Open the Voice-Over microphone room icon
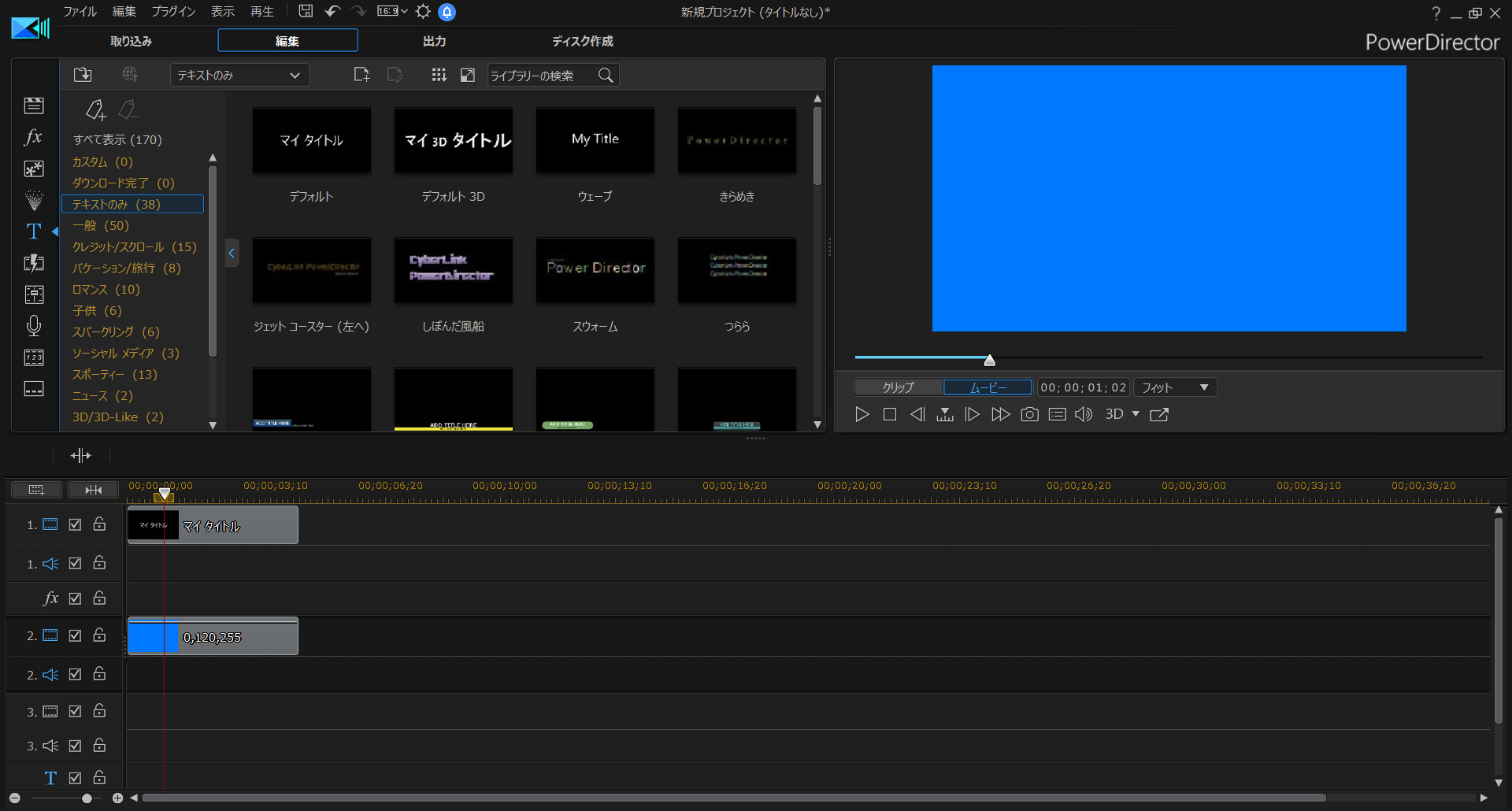Image resolution: width=1512 pixels, height=811 pixels. [x=34, y=326]
